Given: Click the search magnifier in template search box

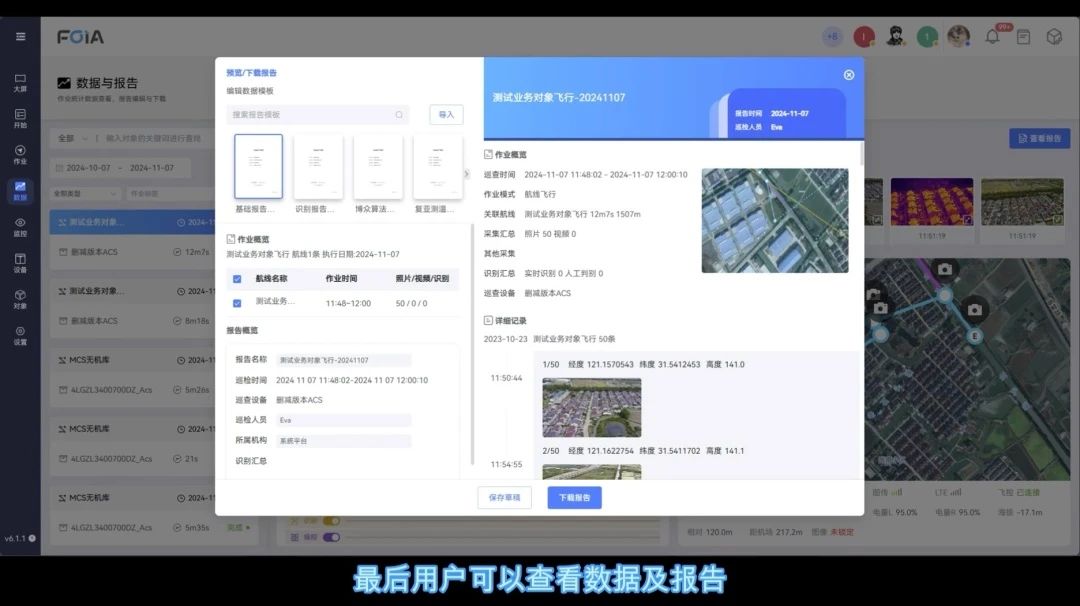Looking at the screenshot, I should point(399,115).
